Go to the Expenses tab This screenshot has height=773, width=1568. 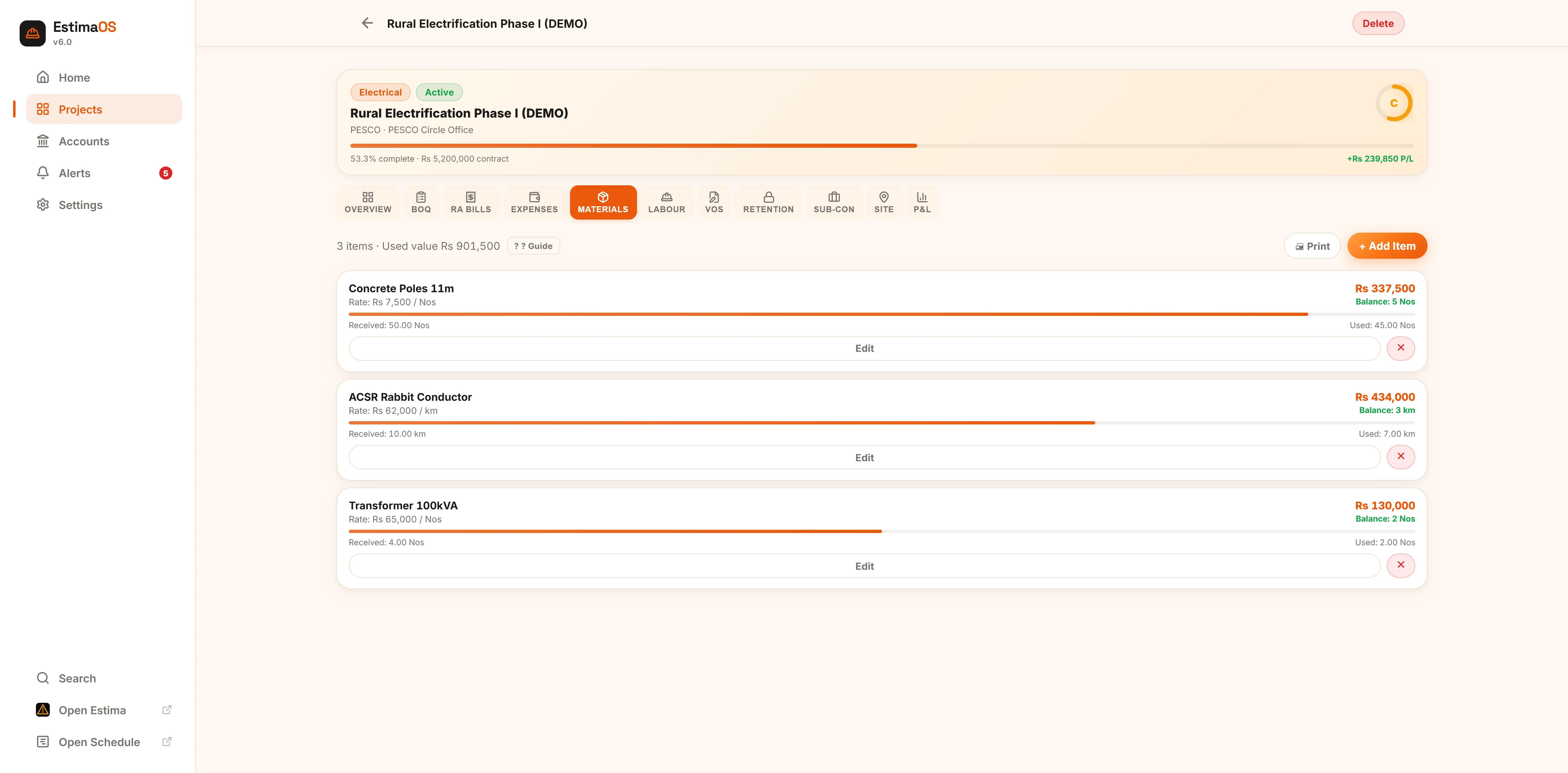point(534,202)
